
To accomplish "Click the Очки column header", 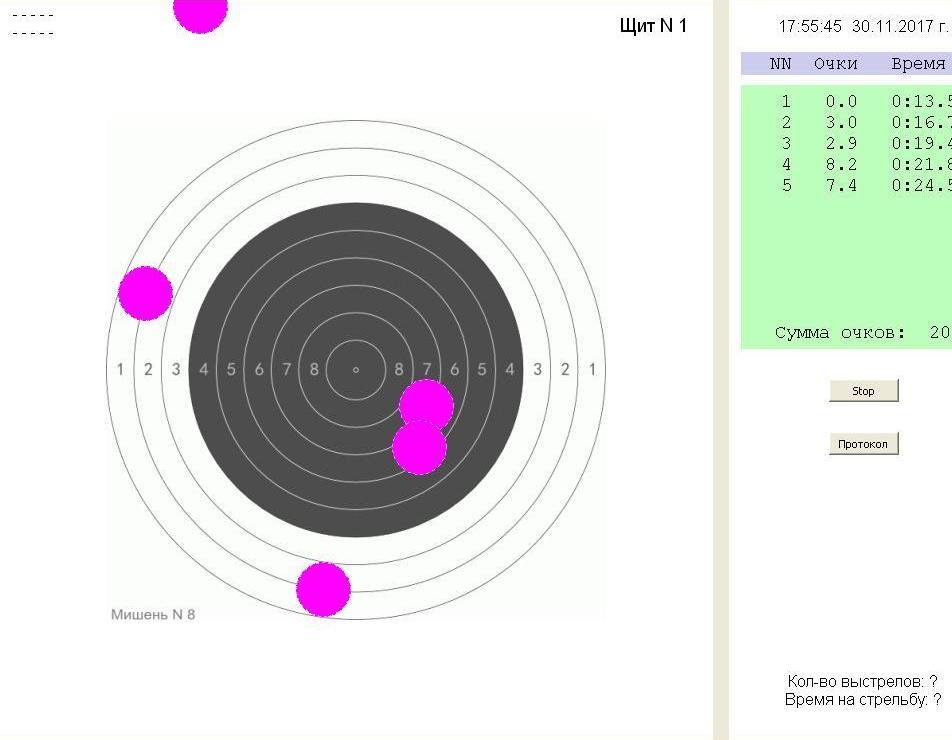I will point(835,64).
